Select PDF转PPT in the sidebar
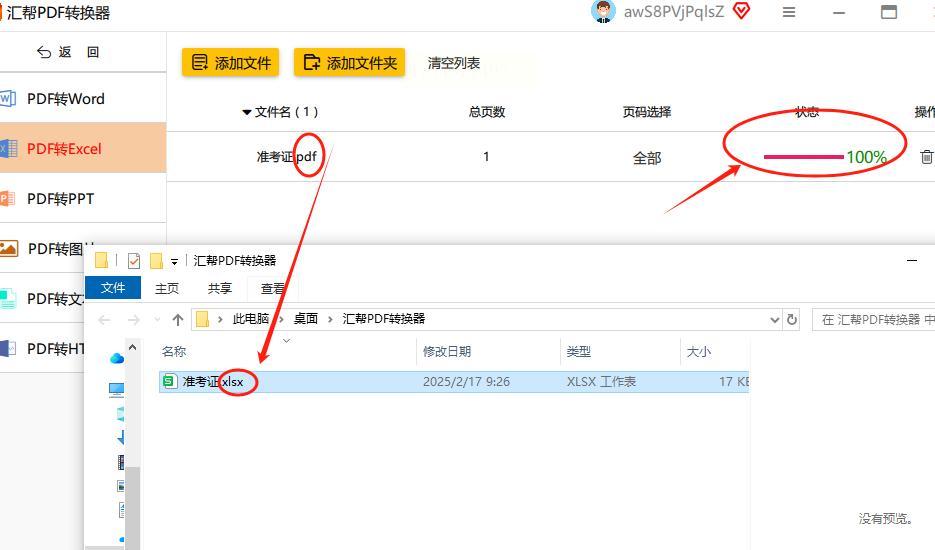The height and width of the screenshot is (550, 935). tap(83, 199)
